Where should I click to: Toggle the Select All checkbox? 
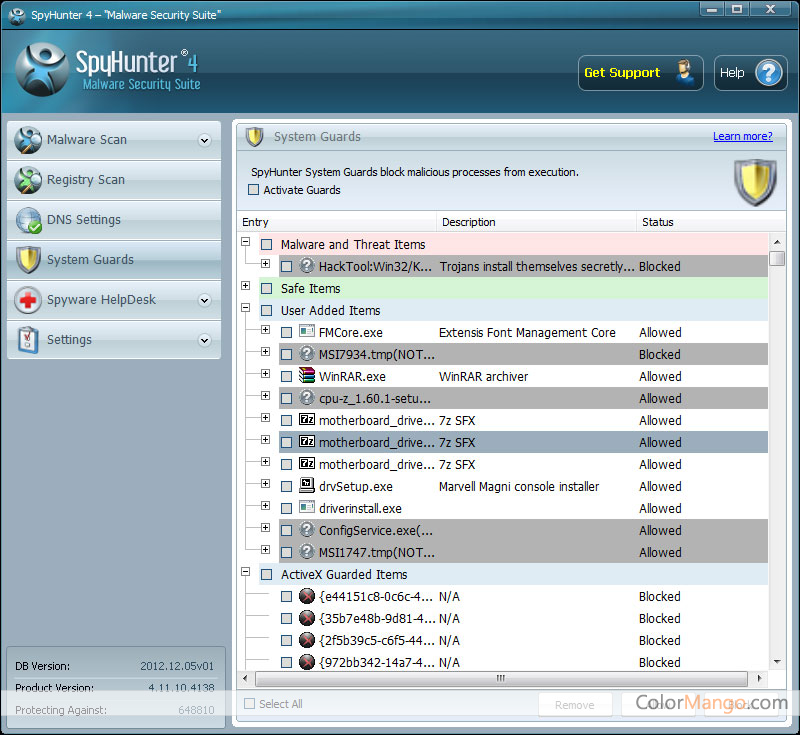coord(249,704)
